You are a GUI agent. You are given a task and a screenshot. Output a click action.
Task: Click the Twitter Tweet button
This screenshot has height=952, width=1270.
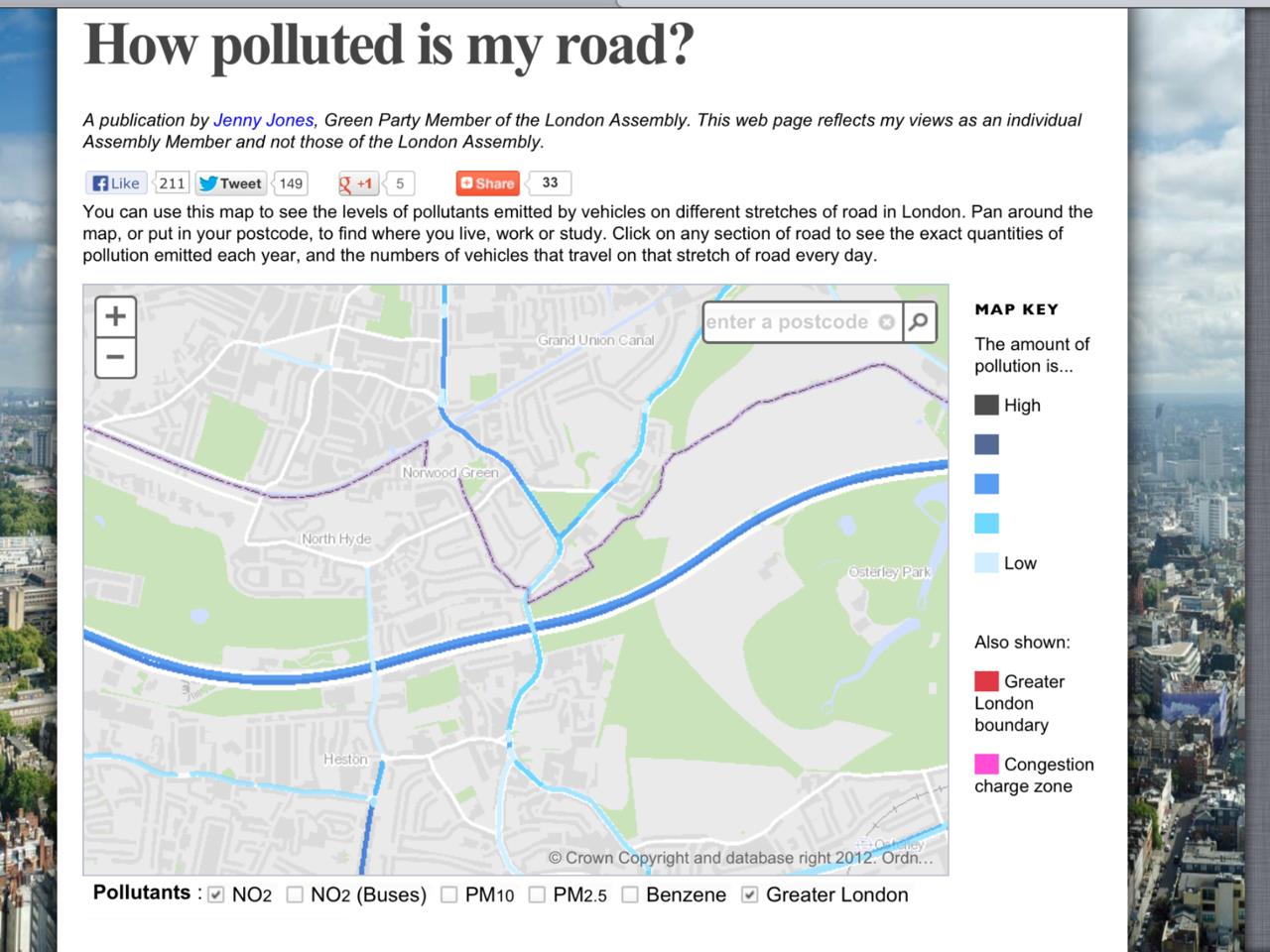pos(231,183)
